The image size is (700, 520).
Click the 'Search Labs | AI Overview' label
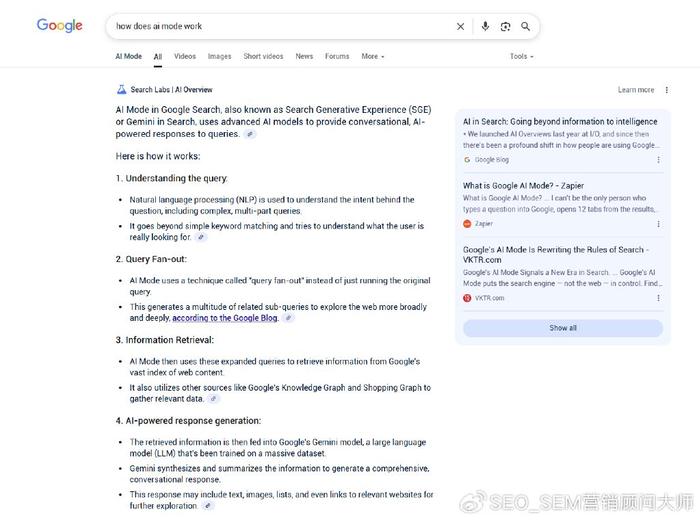click(171, 90)
